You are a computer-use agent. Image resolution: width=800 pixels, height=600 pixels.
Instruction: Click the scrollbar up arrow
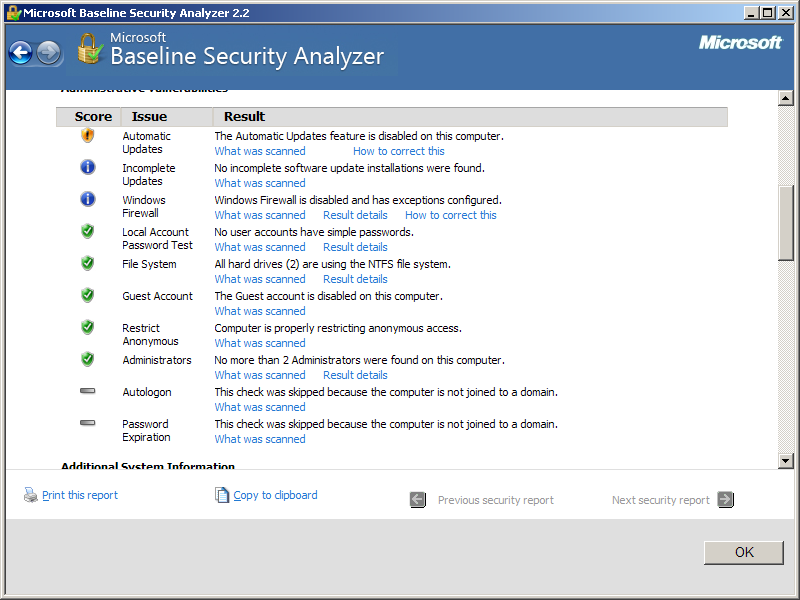pyautogui.click(x=786, y=98)
